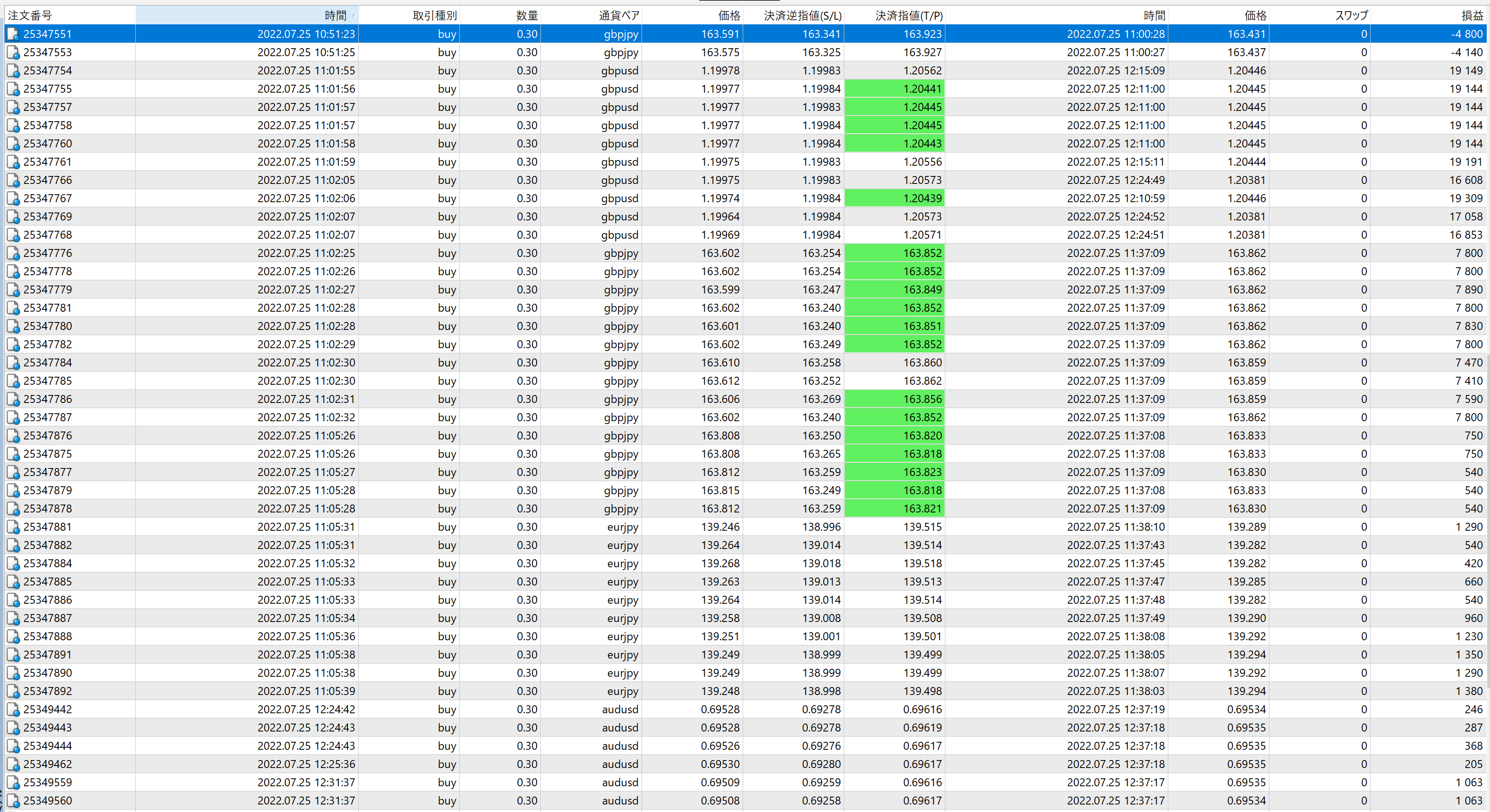Screen dimensions: 1490x812
Task: Sort by the 取引種別 column header
Action: 409,15
